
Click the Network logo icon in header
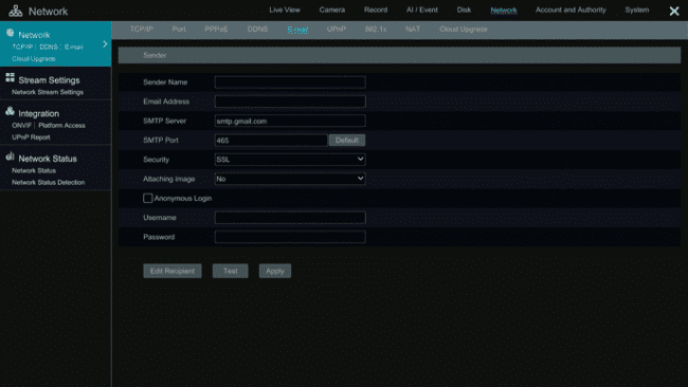tap(15, 11)
